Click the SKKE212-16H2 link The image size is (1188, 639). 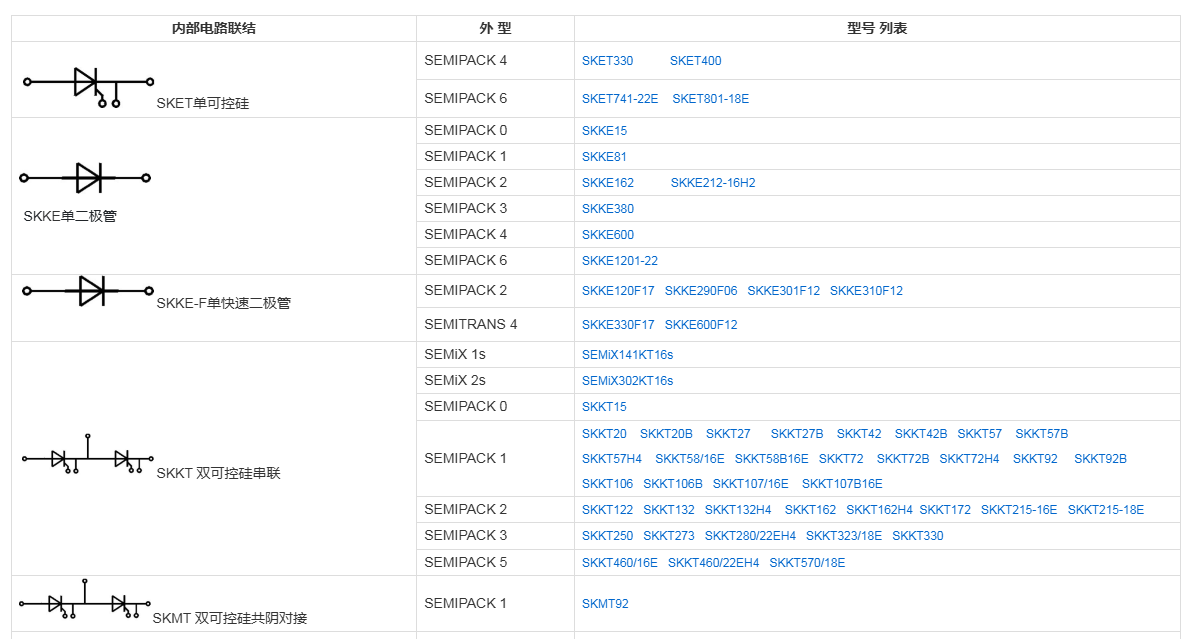712,183
